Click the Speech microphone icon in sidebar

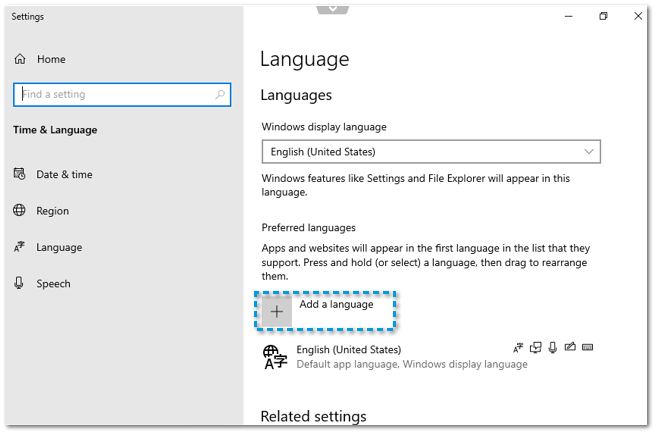pyautogui.click(x=19, y=283)
